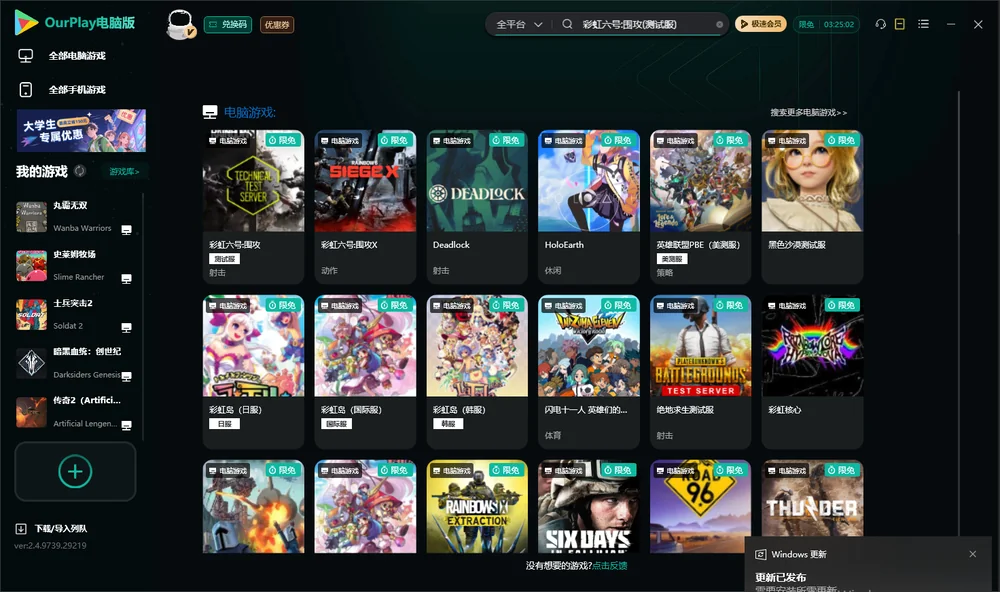Click PC icon beside Wanba Warriors

coord(126,230)
